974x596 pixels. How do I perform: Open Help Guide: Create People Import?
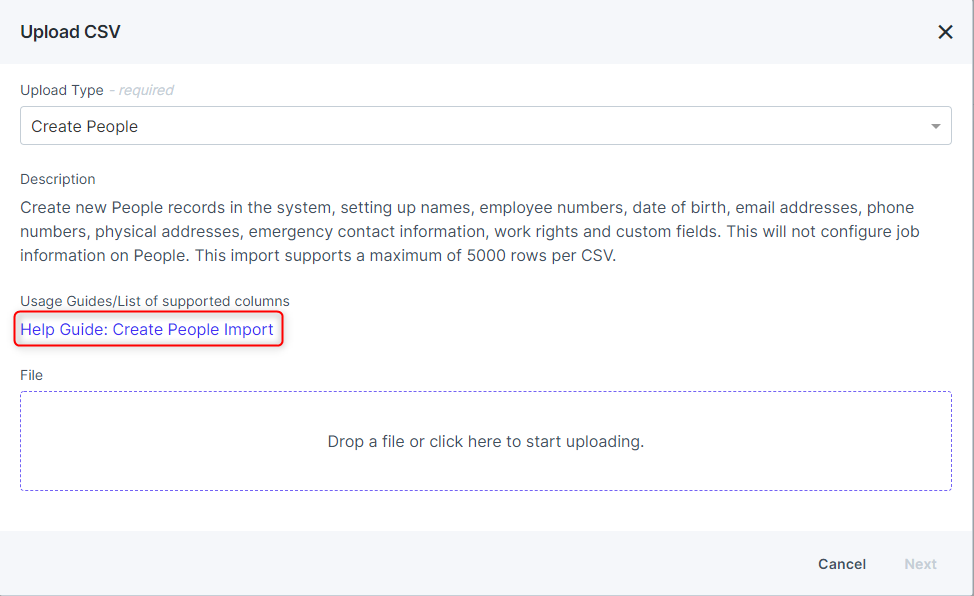(147, 328)
